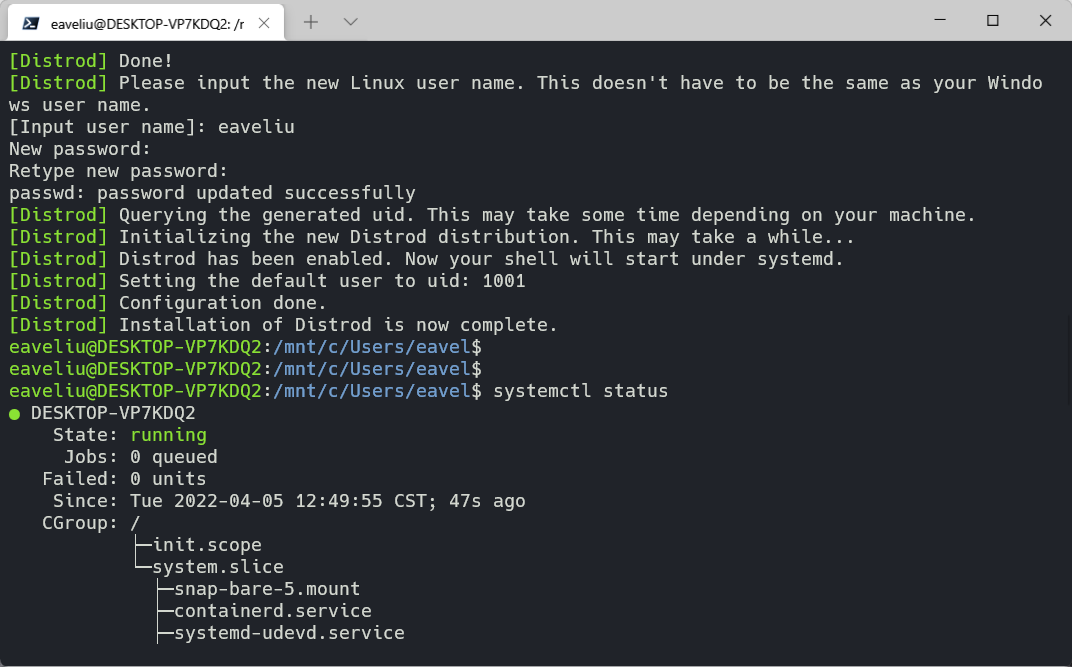Expand the profile dropdown chevron beside new tab
Image resolution: width=1072 pixels, height=667 pixels.
coord(351,22)
